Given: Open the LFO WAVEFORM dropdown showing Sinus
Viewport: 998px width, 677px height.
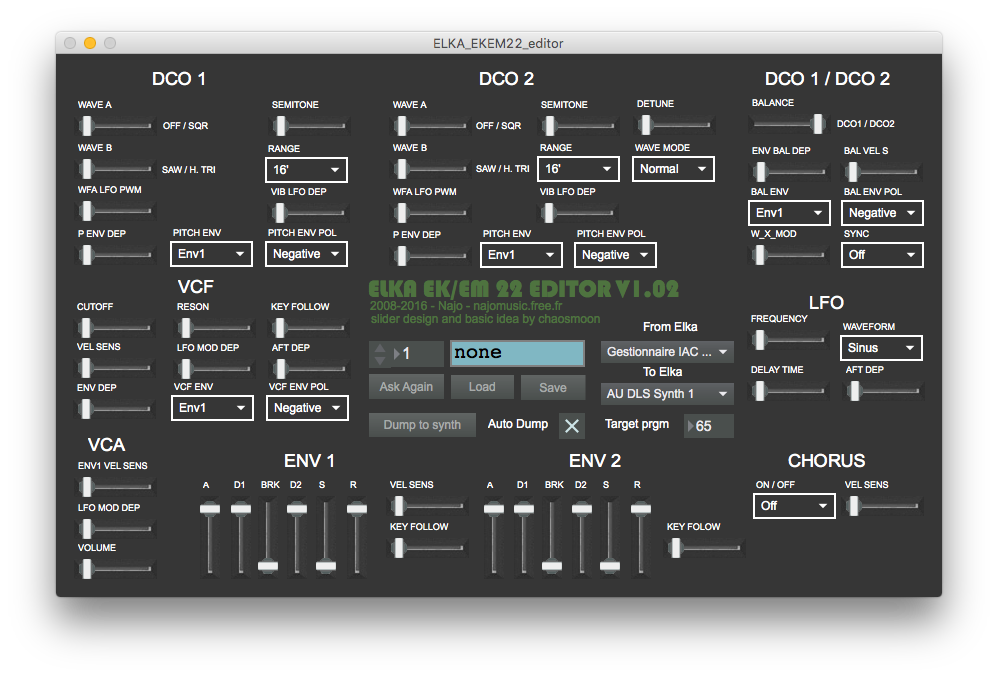Looking at the screenshot, I should click(882, 348).
